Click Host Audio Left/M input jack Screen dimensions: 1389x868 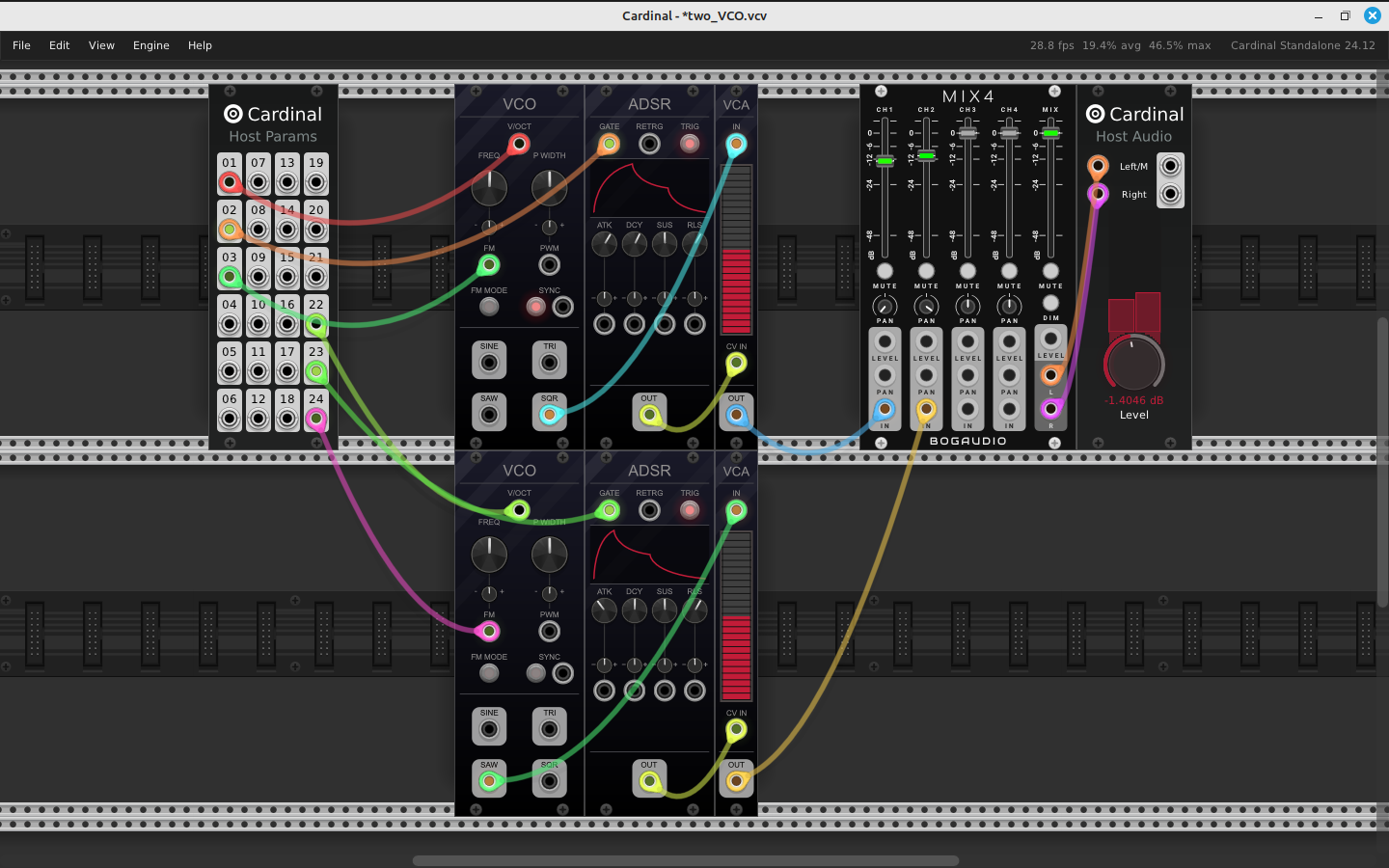(1098, 166)
